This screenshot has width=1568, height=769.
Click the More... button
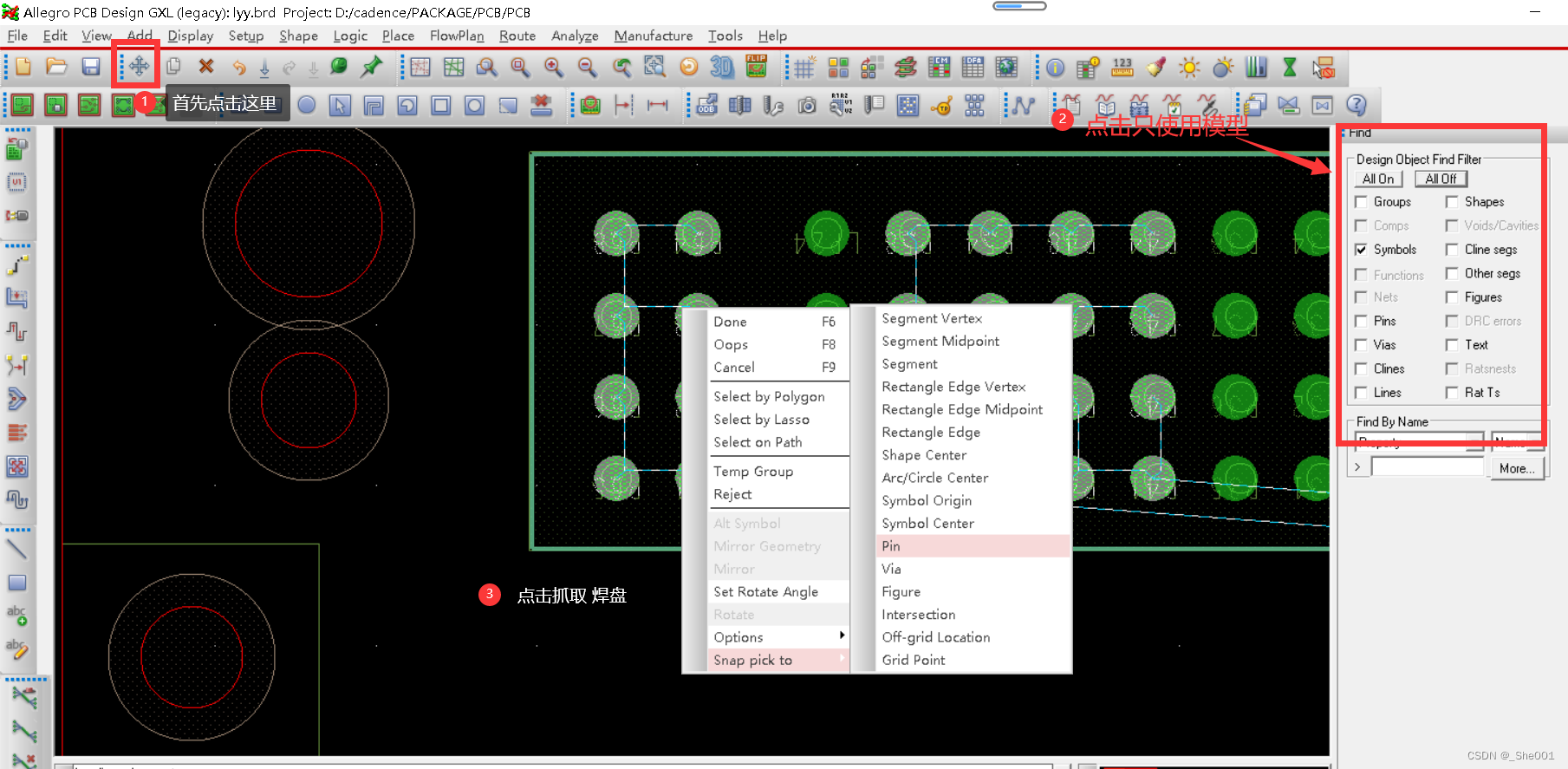[x=1516, y=468]
